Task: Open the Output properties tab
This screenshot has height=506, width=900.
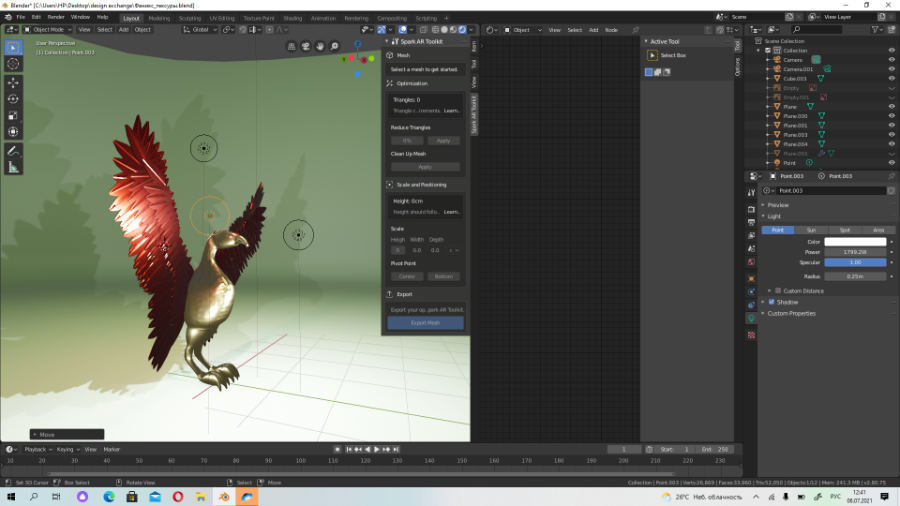Action: coord(751,222)
